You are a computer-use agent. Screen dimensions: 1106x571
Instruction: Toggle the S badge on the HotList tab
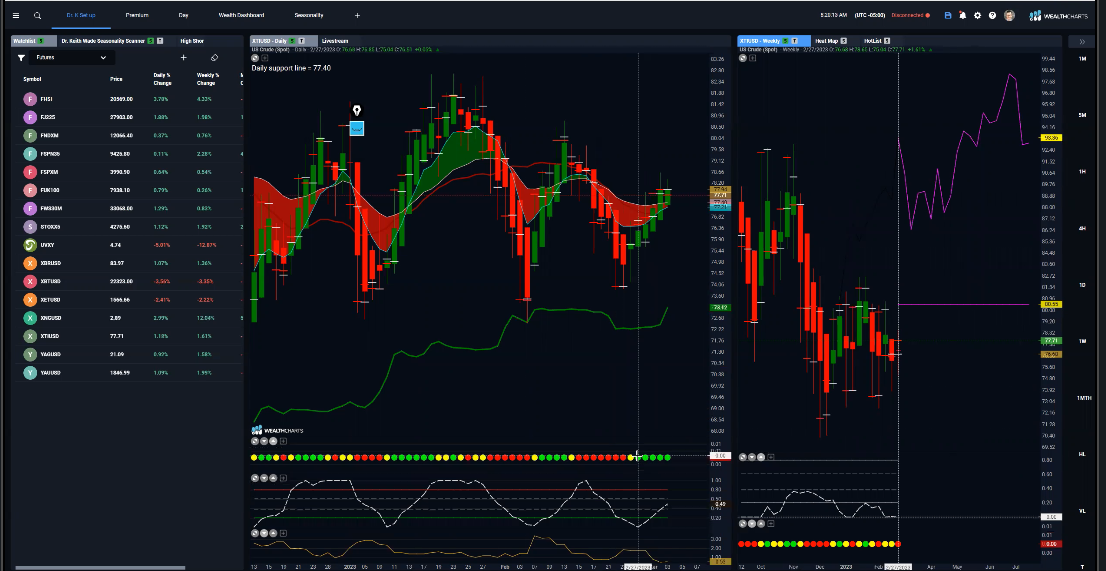pos(887,41)
